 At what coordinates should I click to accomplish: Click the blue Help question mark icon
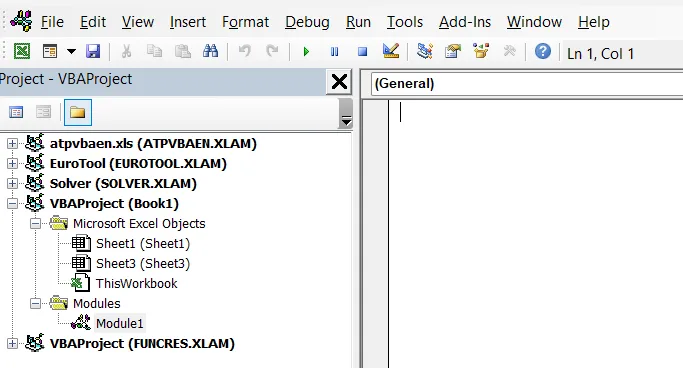click(543, 51)
